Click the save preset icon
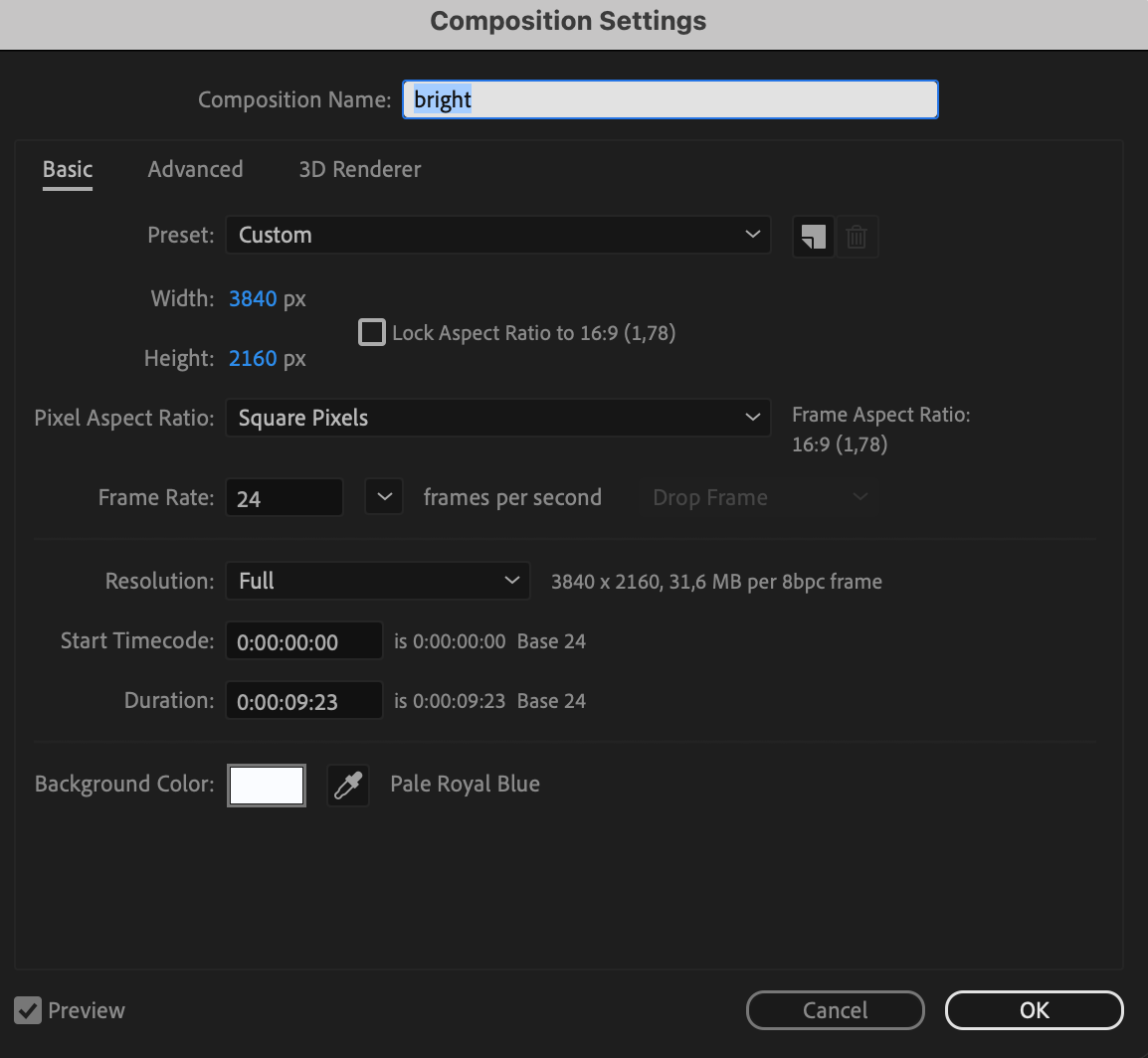This screenshot has height=1058, width=1148. point(813,238)
